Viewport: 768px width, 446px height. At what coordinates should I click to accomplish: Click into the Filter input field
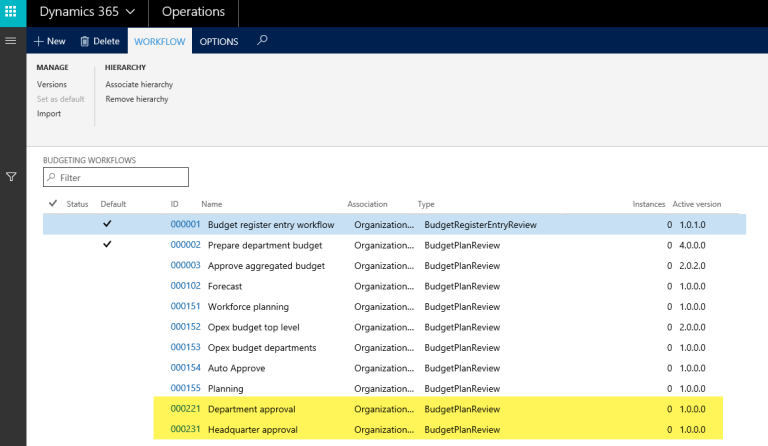(120, 177)
